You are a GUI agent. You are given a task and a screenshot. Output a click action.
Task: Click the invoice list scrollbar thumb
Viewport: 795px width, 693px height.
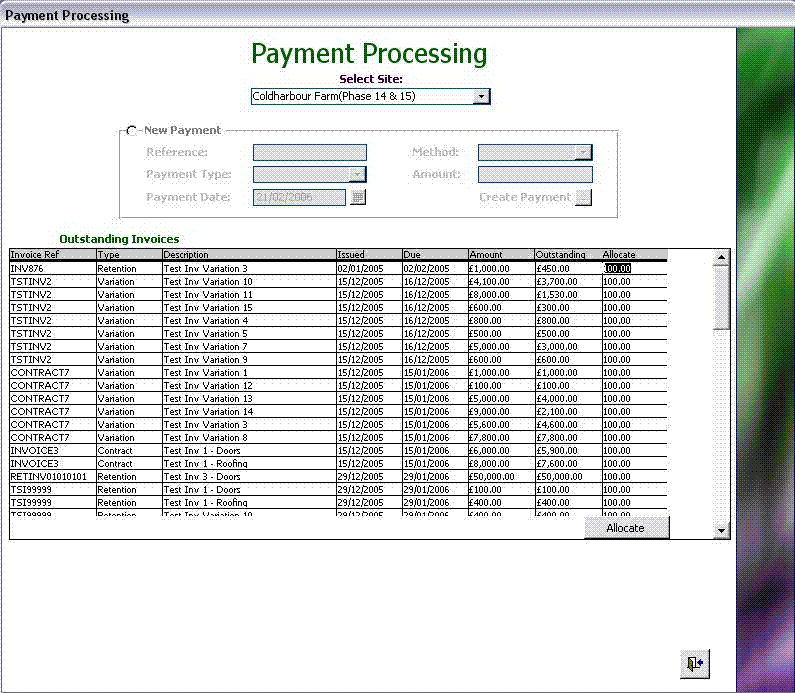click(721, 297)
